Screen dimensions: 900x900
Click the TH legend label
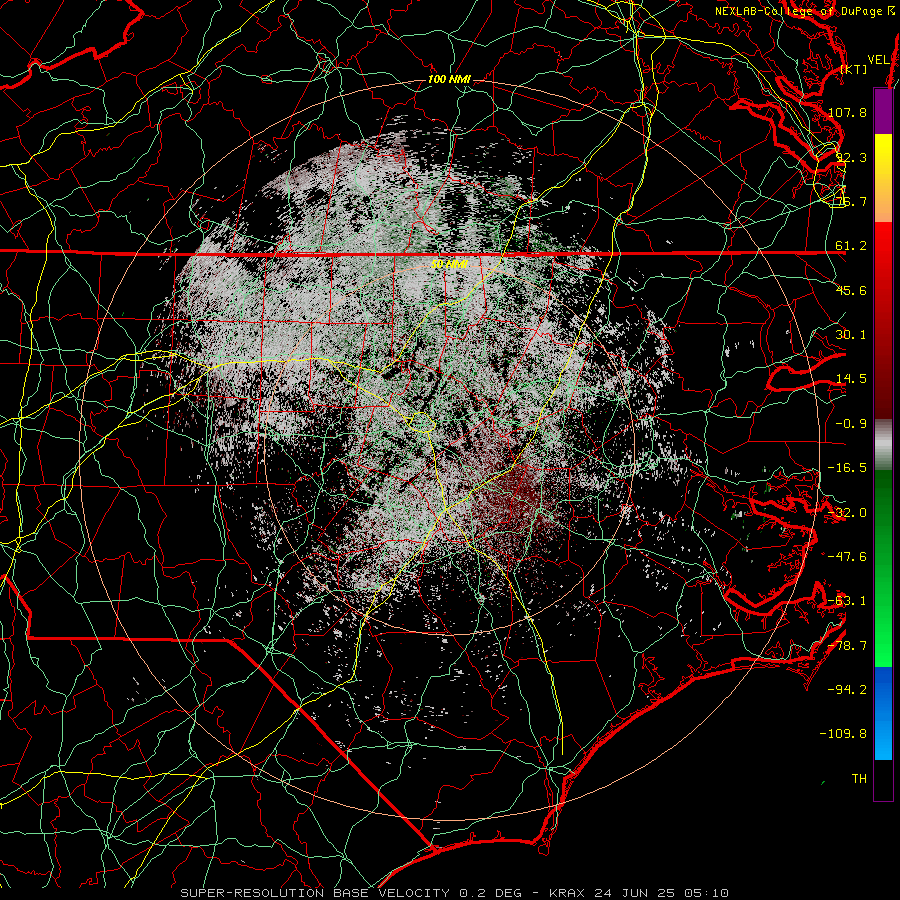tap(859, 779)
